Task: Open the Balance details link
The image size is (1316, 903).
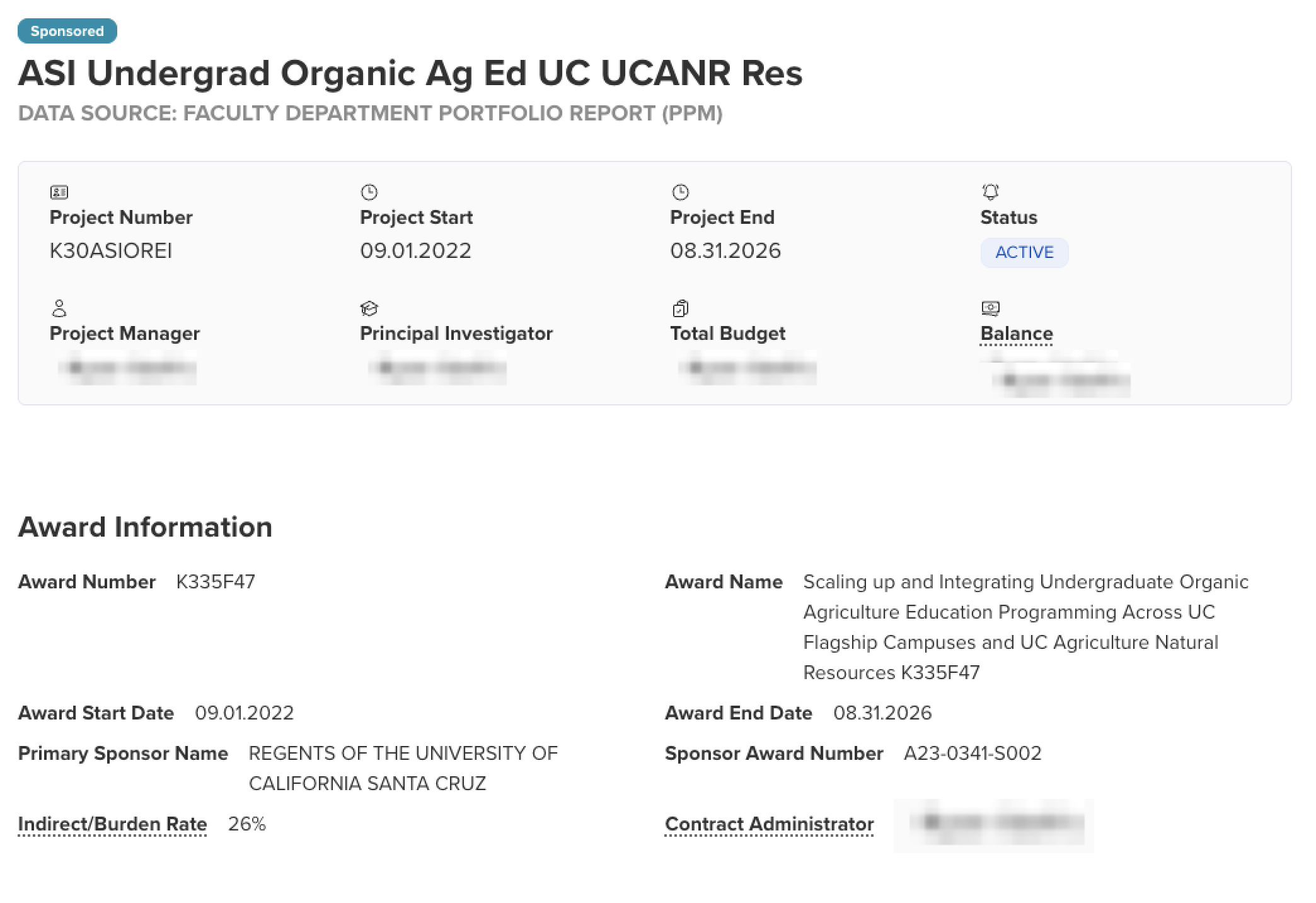Action: (1015, 333)
